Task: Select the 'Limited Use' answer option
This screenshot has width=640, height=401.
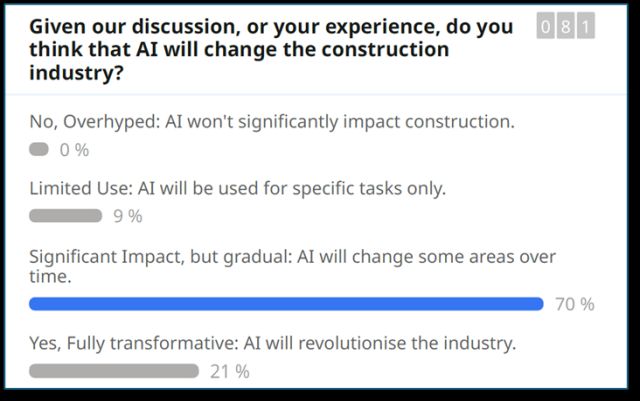Action: (x=238, y=189)
